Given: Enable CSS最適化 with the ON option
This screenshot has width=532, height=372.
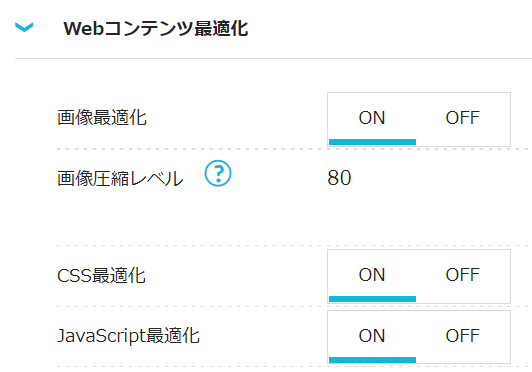Looking at the screenshot, I should tap(372, 276).
